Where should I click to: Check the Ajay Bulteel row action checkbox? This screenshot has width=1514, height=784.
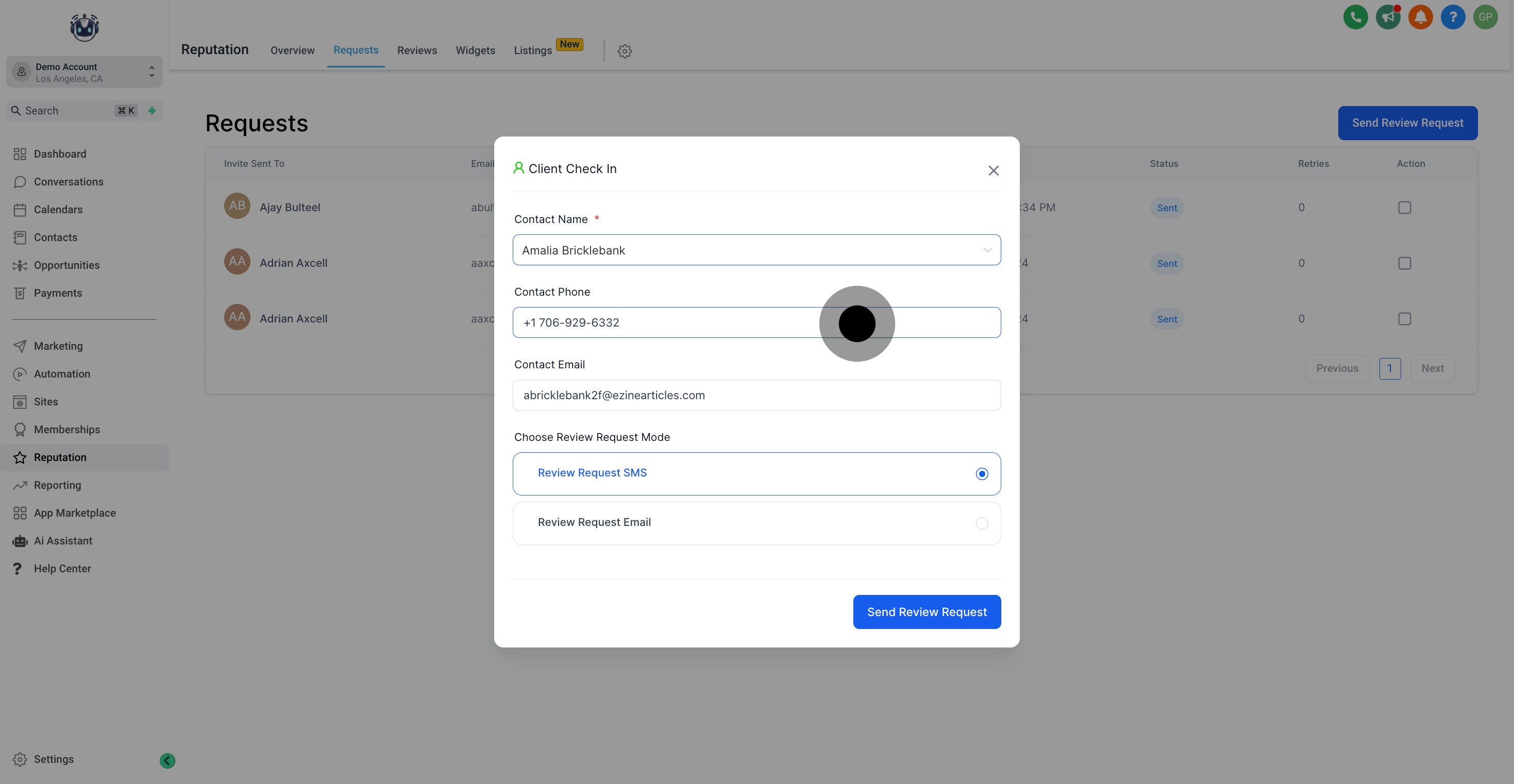(1404, 208)
